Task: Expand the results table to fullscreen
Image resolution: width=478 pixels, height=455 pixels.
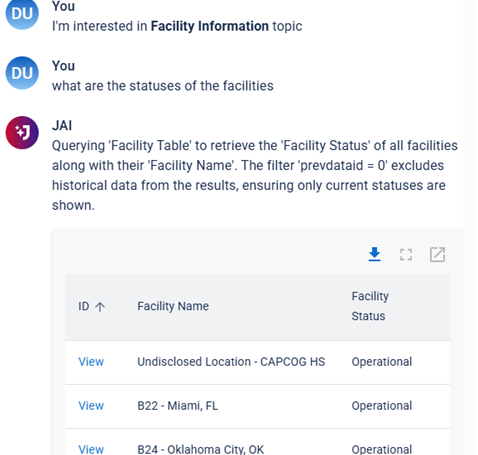Action: click(x=406, y=255)
